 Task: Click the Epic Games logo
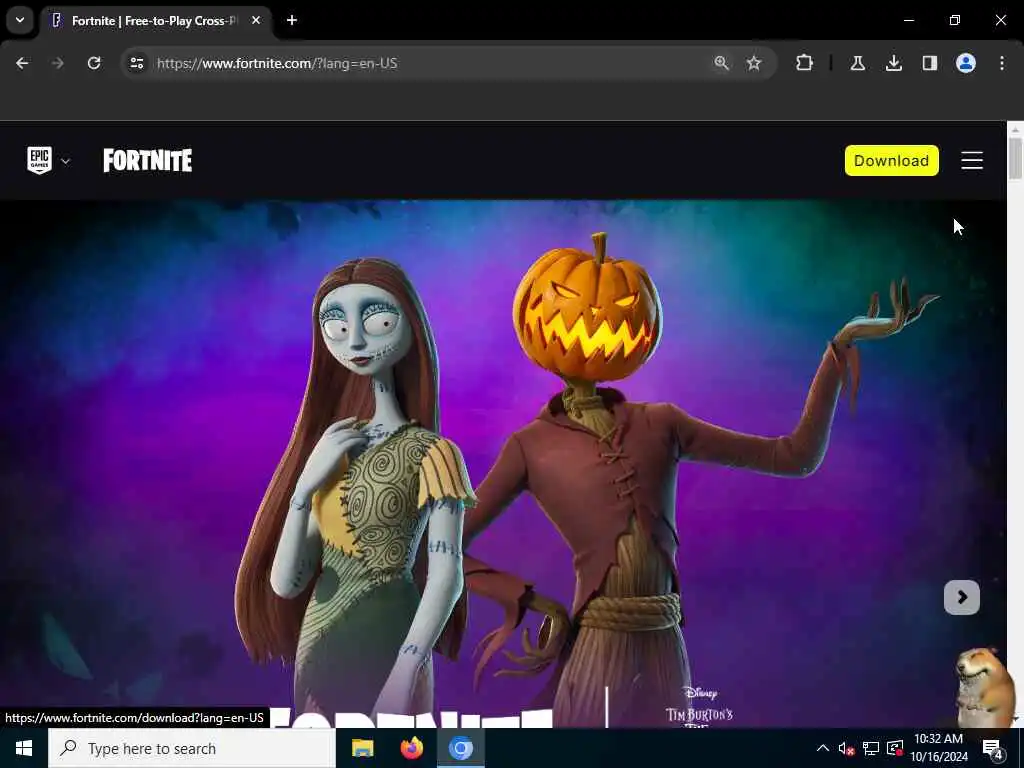pyautogui.click(x=39, y=160)
